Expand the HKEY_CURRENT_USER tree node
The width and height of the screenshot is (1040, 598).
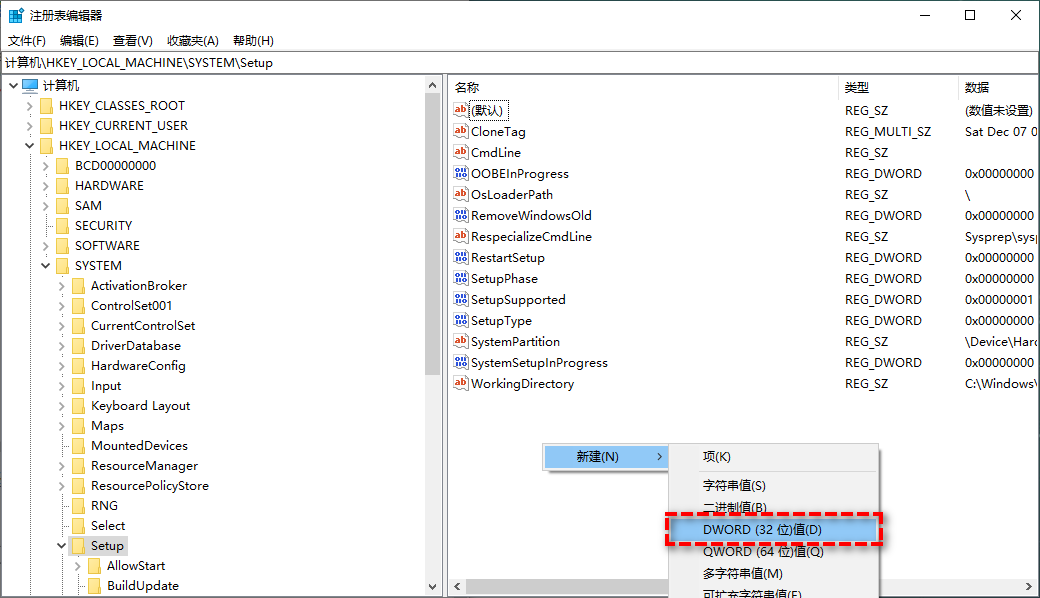pyautogui.click(x=30, y=125)
